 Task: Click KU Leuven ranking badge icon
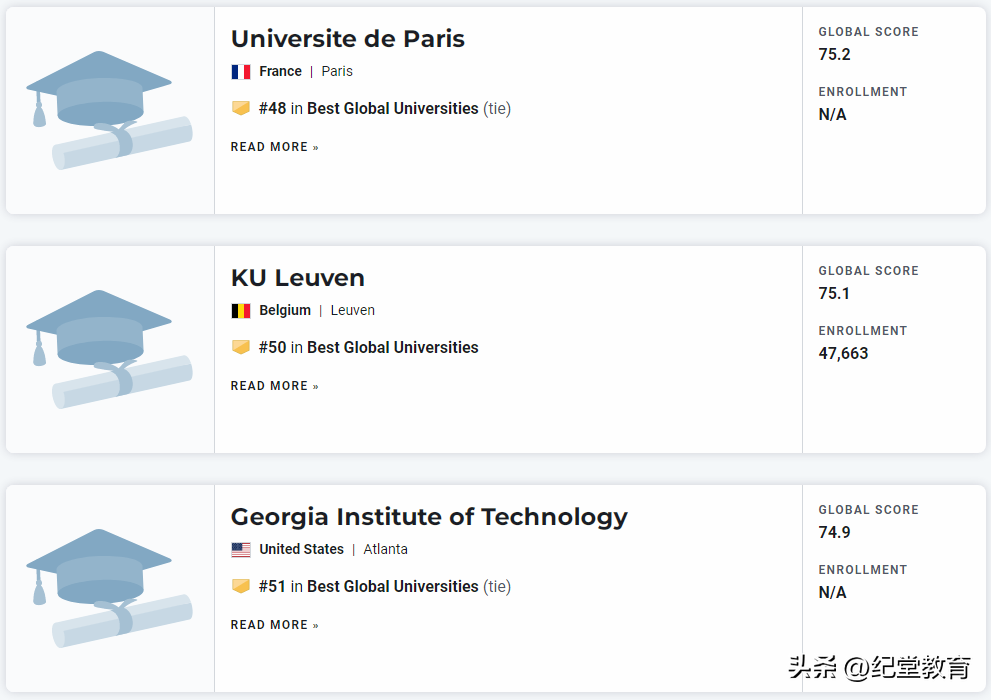241,347
